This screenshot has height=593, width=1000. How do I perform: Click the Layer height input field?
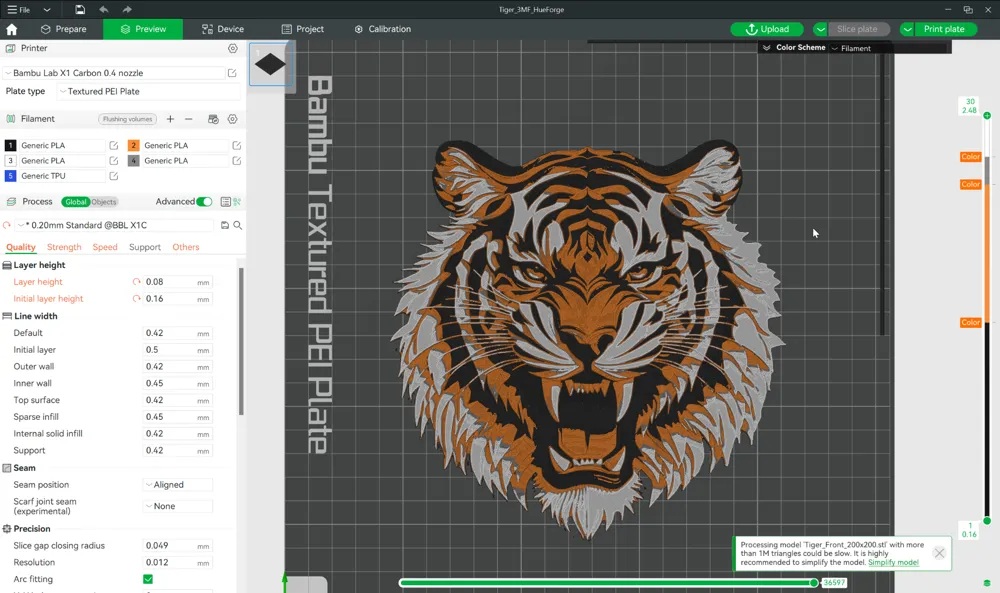click(178, 282)
